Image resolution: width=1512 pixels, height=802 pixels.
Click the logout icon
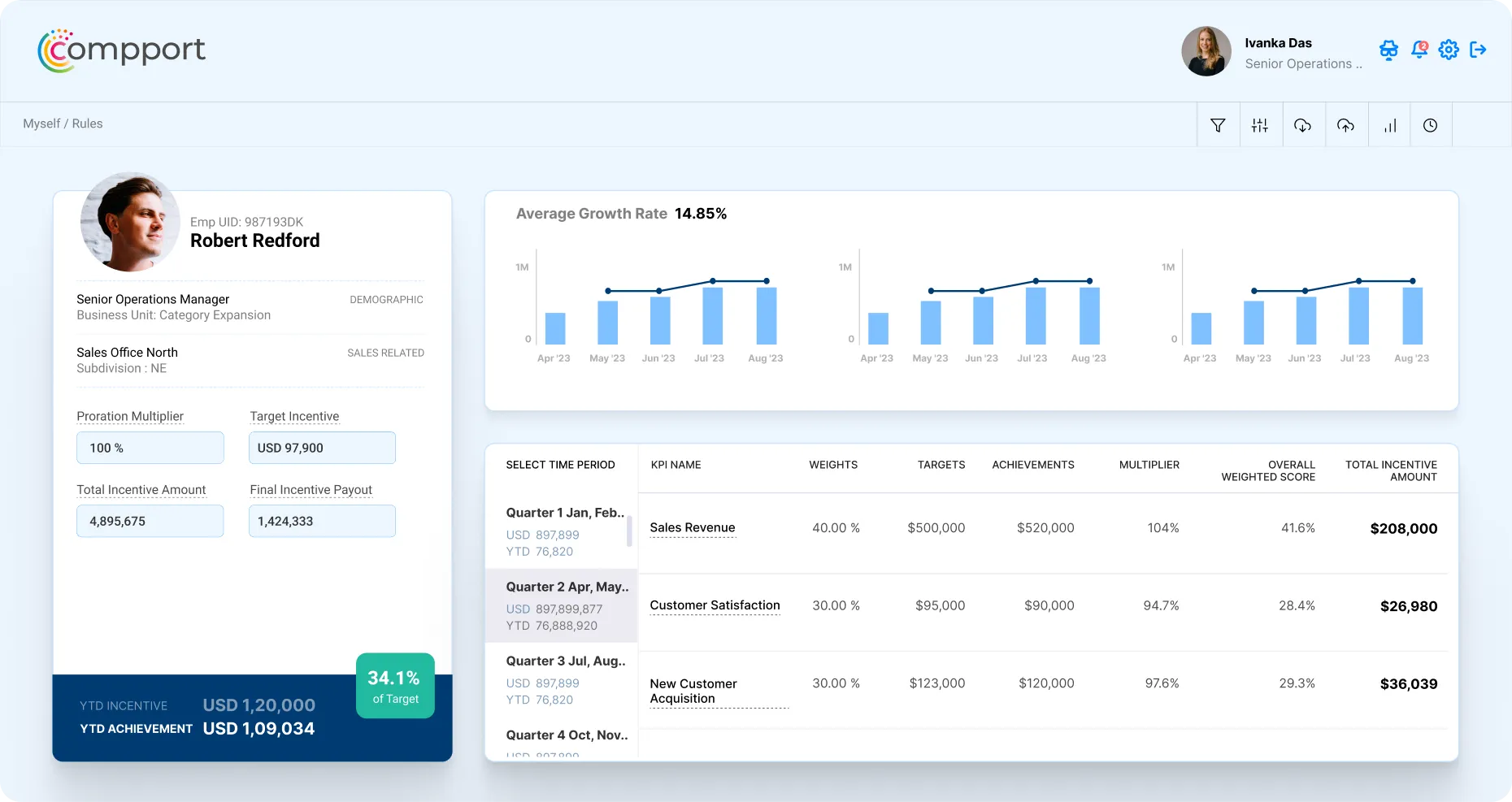(x=1478, y=50)
